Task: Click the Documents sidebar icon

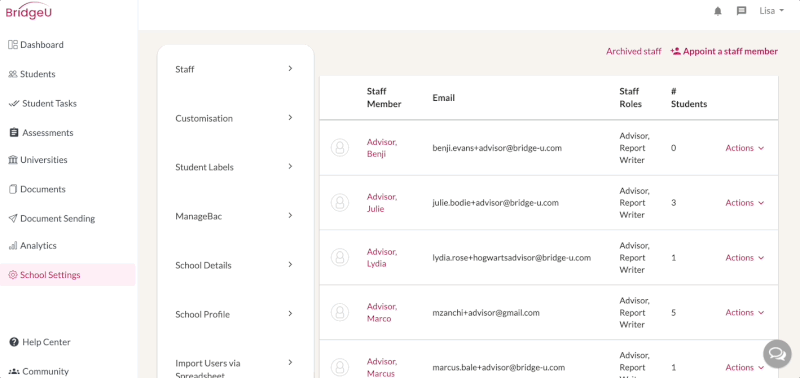Action: [13, 189]
